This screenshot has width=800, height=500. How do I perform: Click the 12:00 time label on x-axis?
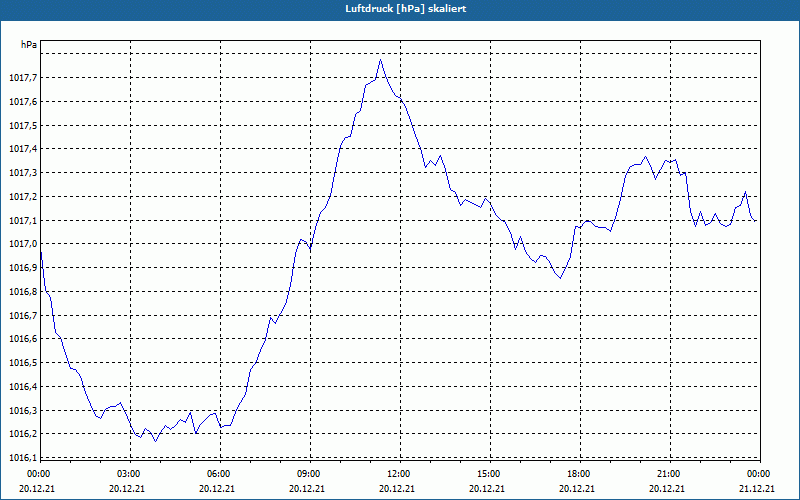tap(400, 474)
